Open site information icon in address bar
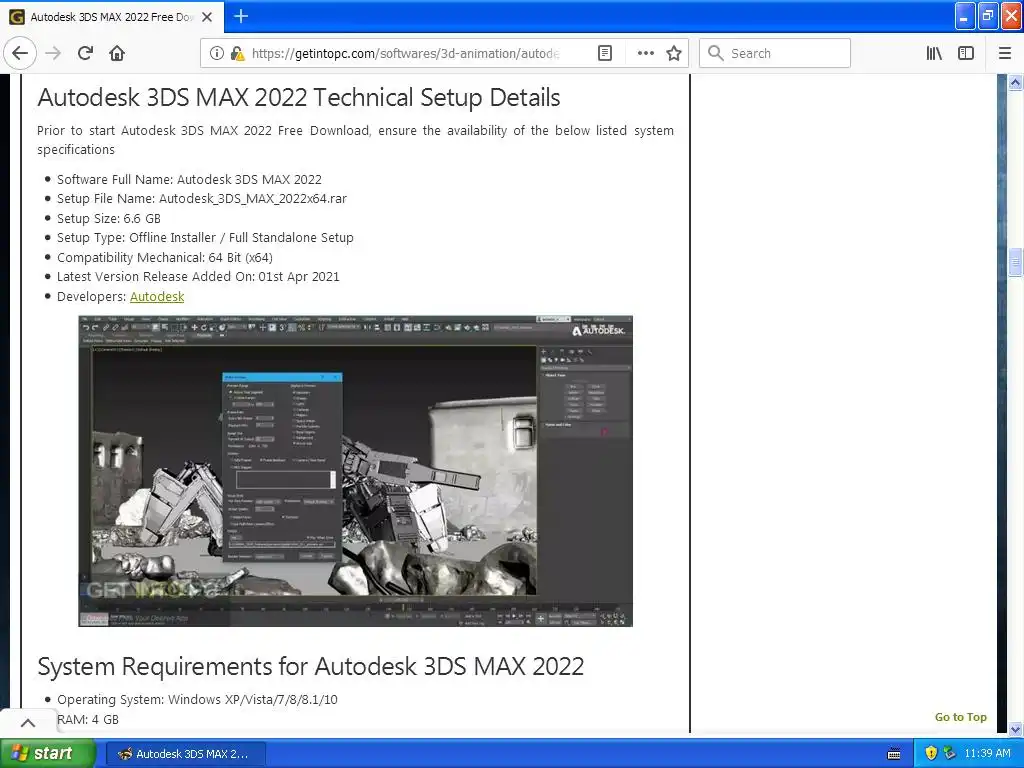Screen dimensions: 1024x768 click(x=216, y=54)
